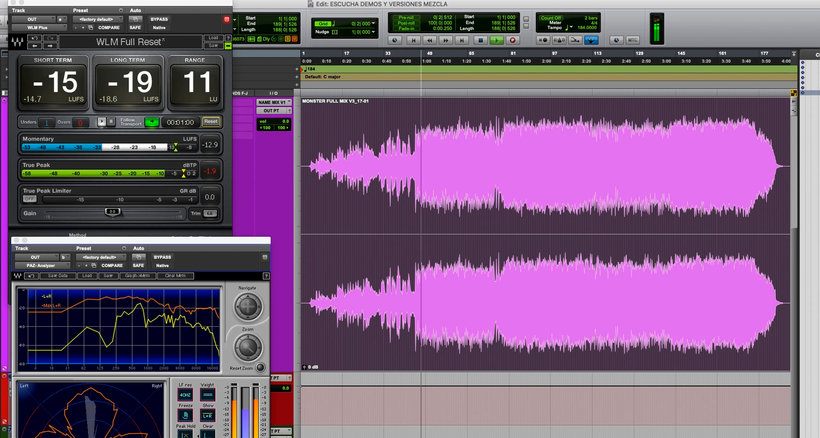Toggle the Count Off button
The width and height of the screenshot is (820, 438).
coord(551,18)
